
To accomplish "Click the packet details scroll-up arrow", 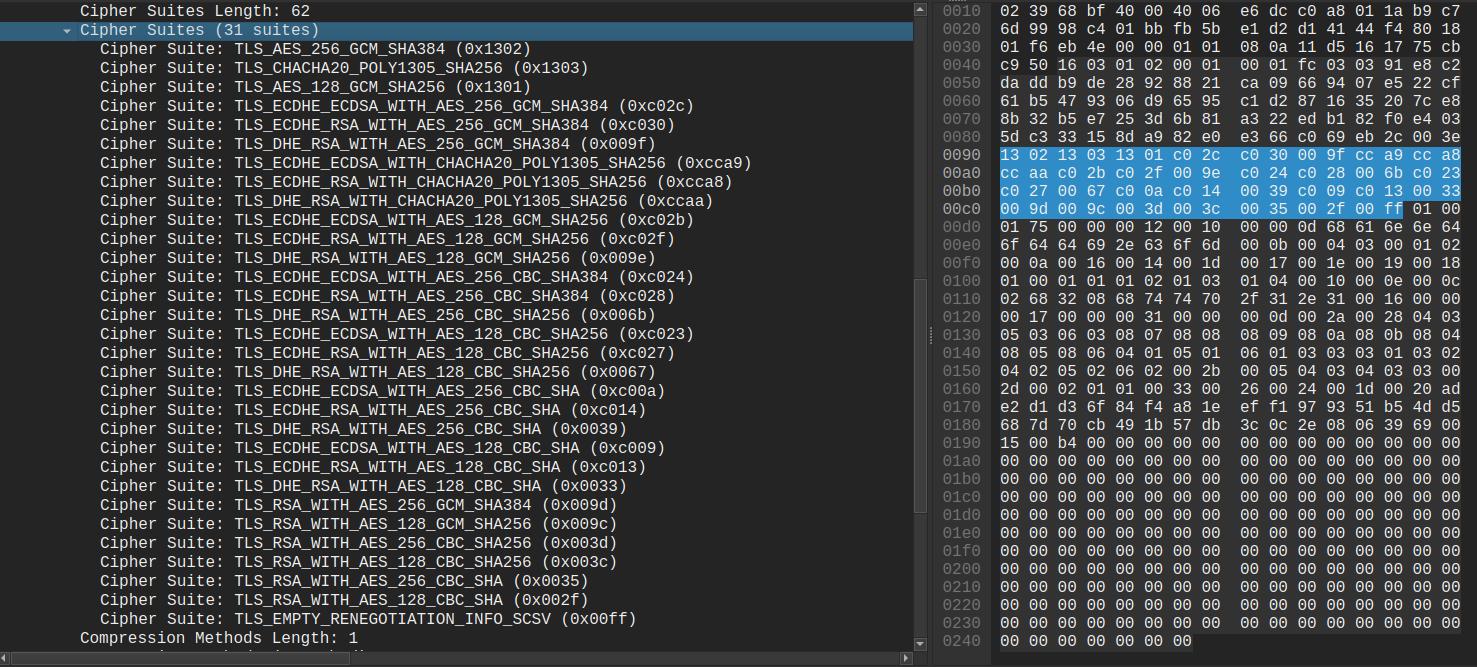I will click(x=921, y=9).
